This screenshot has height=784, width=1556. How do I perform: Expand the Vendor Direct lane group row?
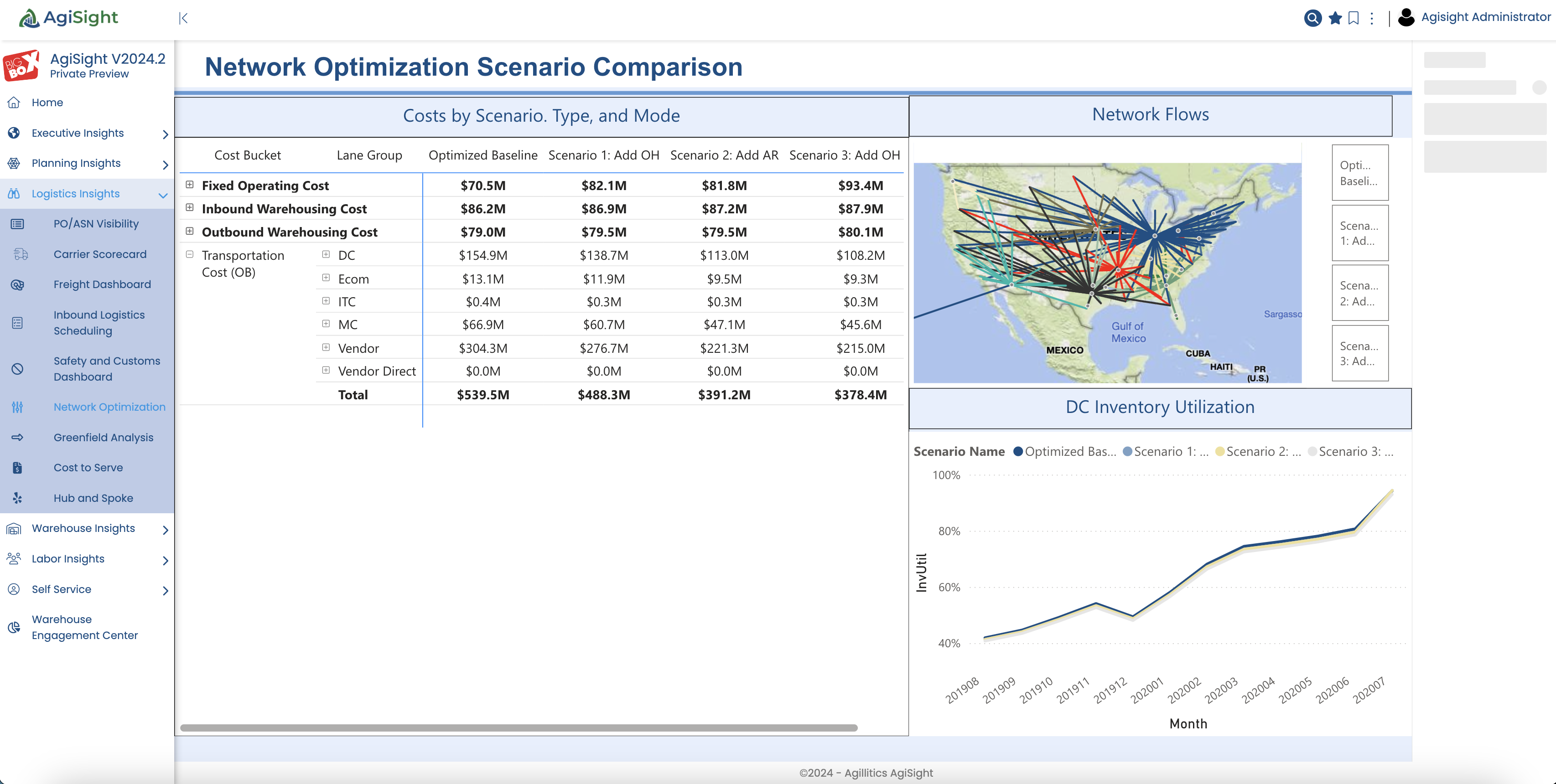pos(326,370)
